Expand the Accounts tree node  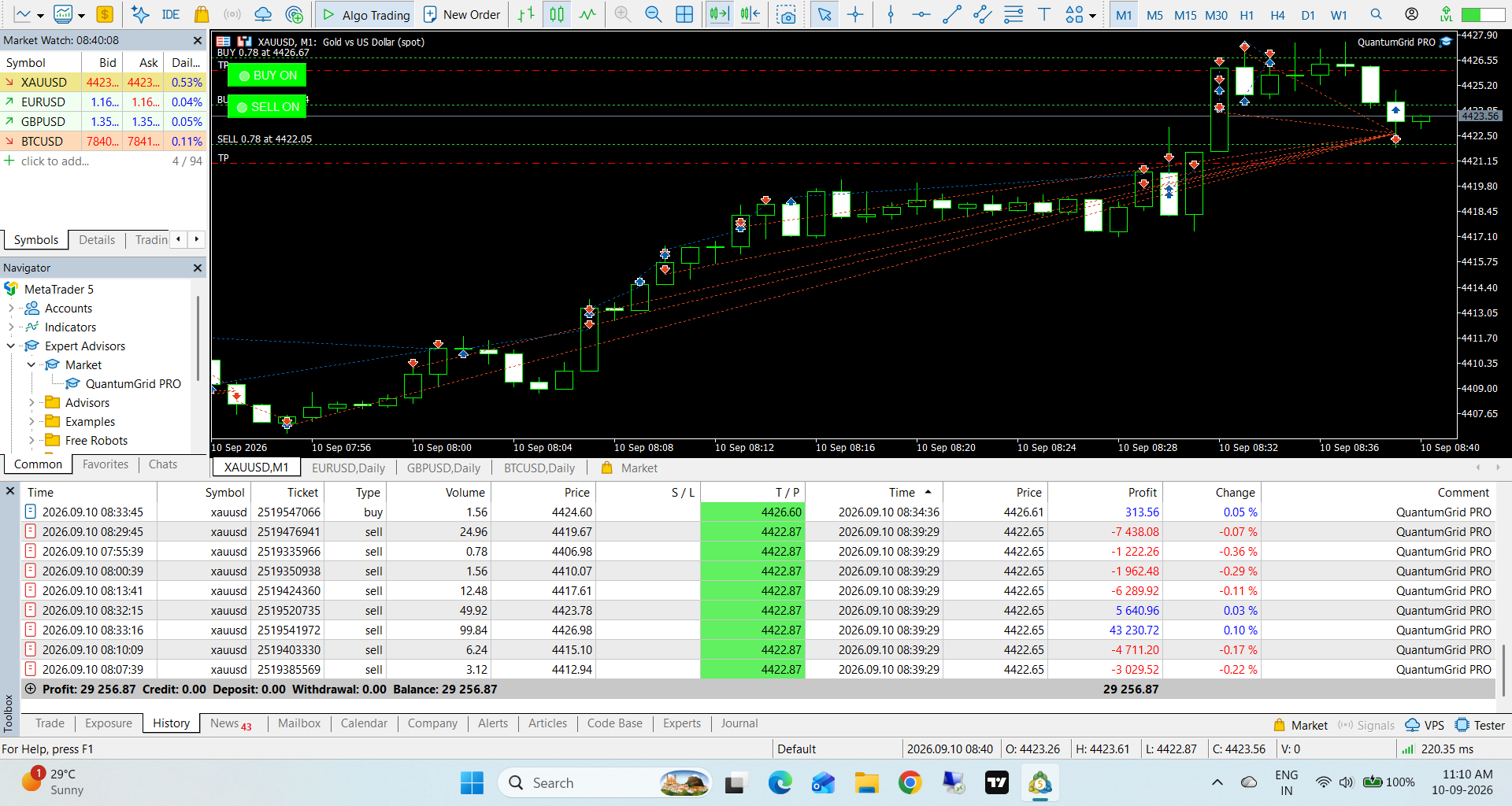pyautogui.click(x=11, y=309)
